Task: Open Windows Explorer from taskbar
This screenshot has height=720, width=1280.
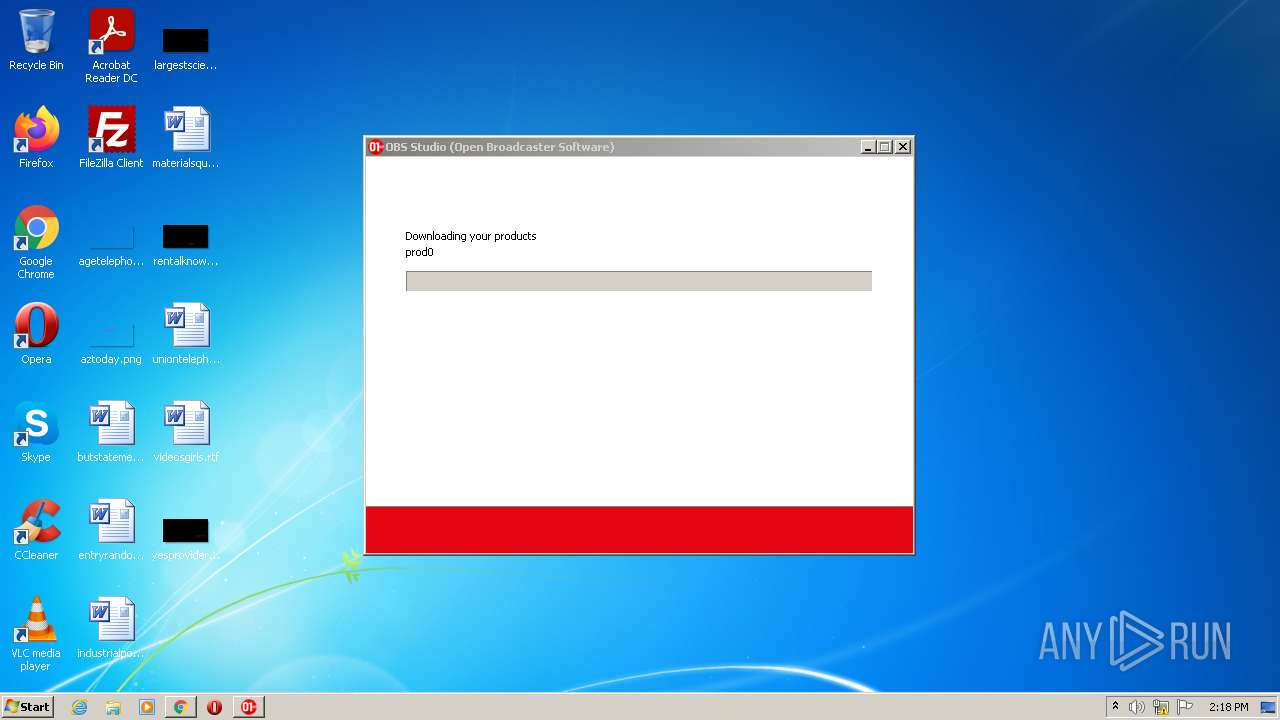Action: click(x=113, y=707)
